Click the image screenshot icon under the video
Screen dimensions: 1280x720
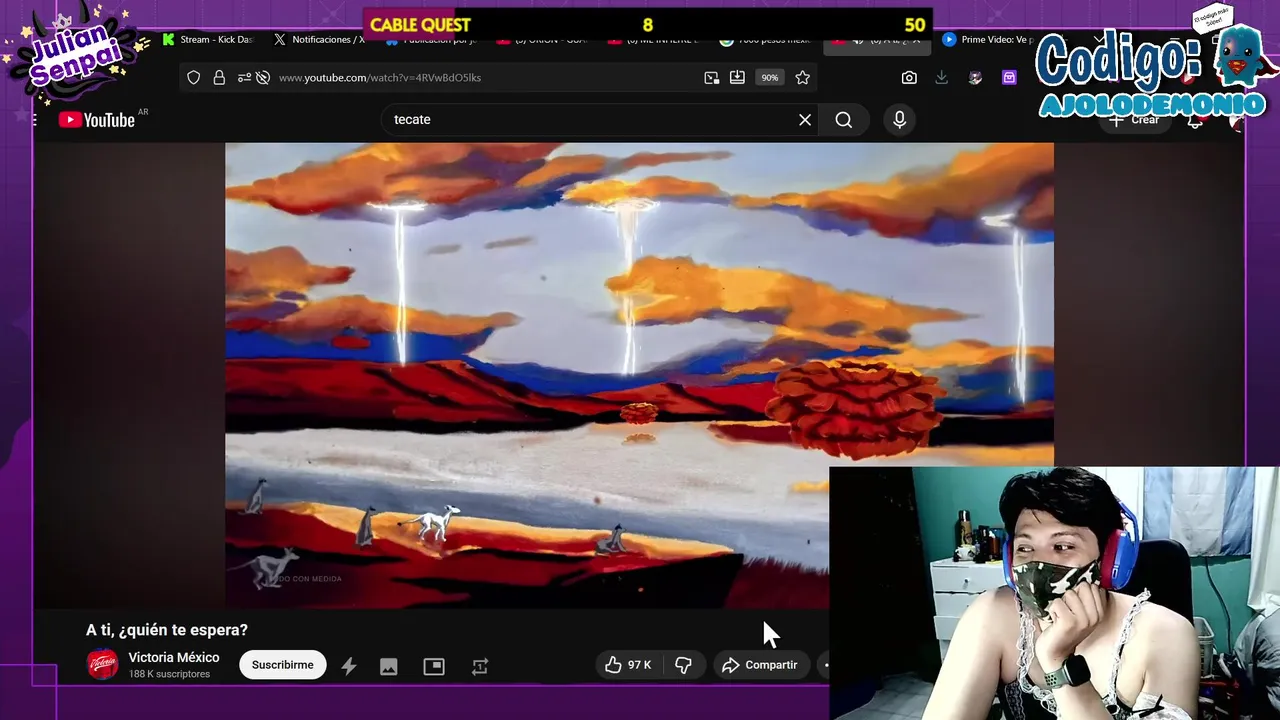389,666
